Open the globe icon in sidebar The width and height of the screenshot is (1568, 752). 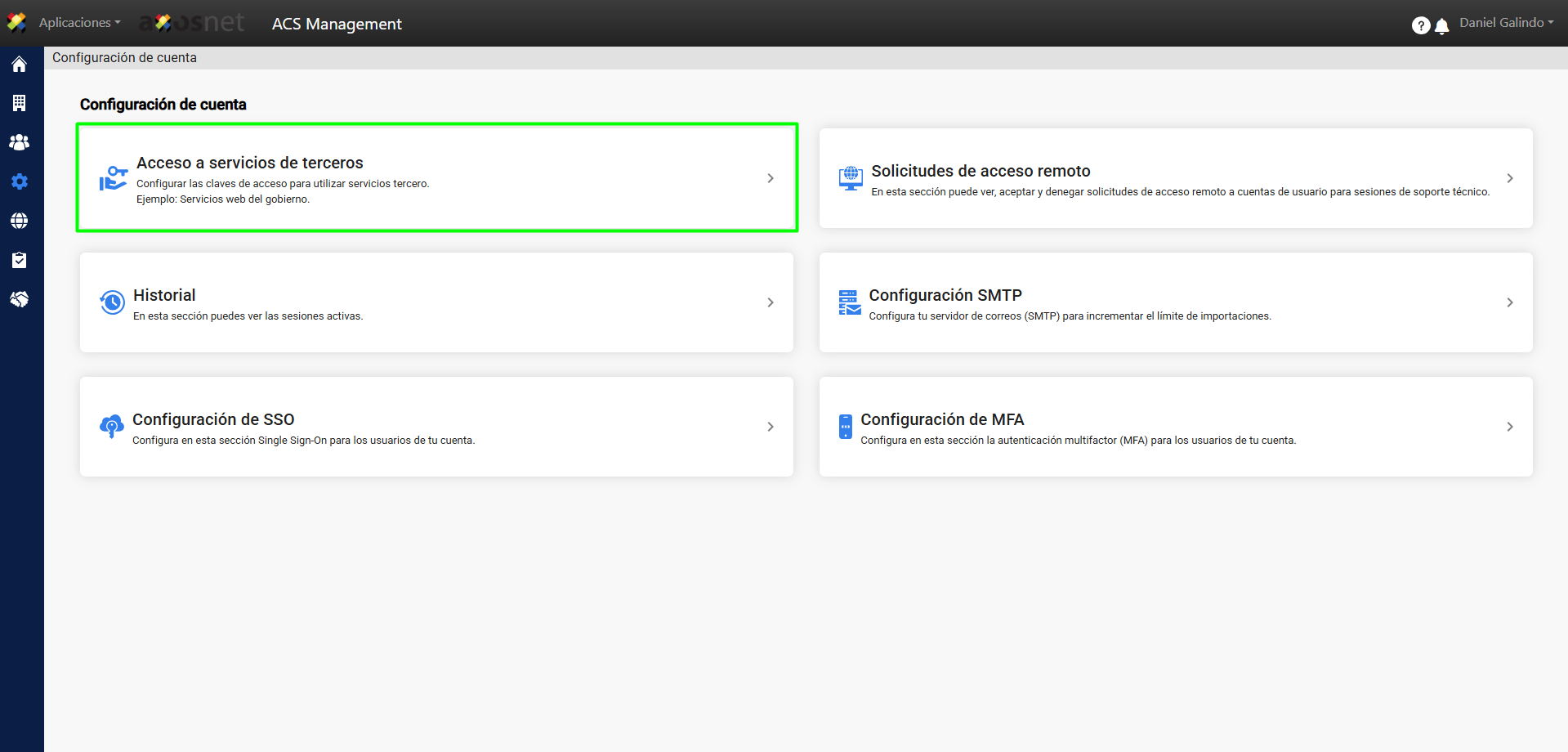(x=19, y=221)
